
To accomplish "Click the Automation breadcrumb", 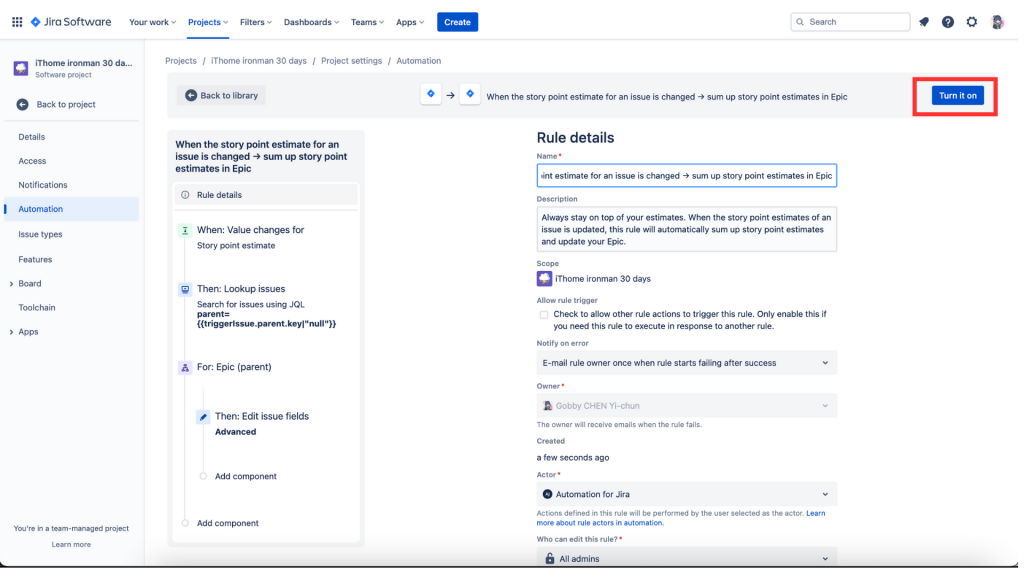I will click(419, 61).
